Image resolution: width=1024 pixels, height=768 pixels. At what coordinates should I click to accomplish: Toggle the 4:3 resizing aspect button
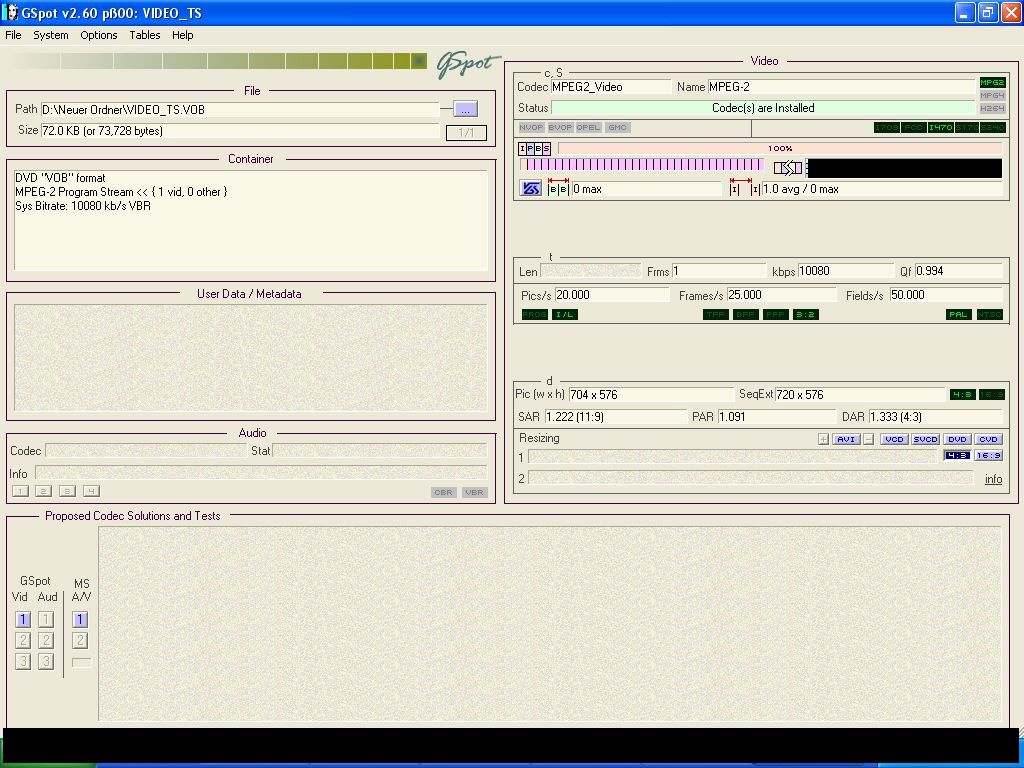[957, 455]
